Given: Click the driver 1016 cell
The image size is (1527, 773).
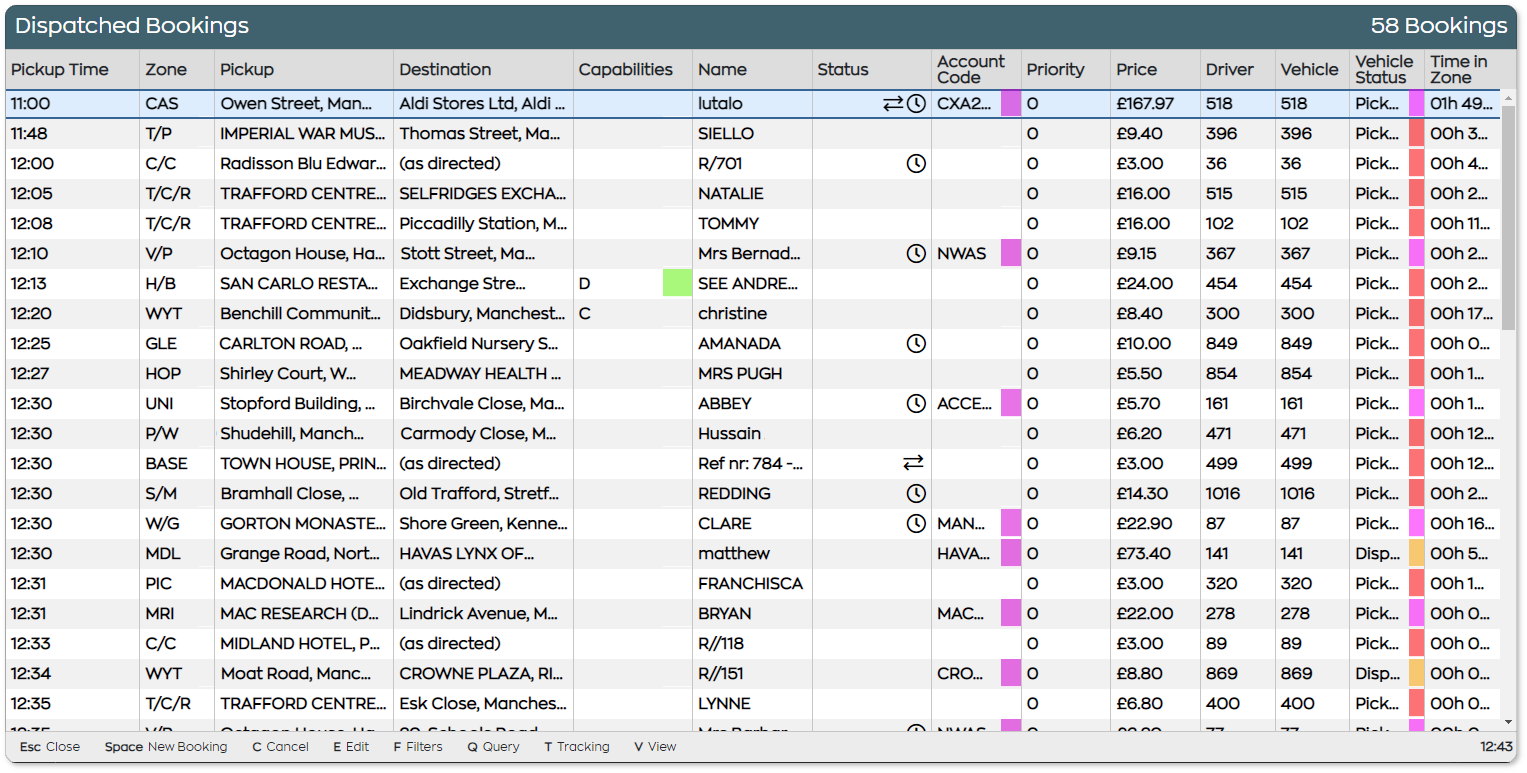Looking at the screenshot, I should 1238,493.
